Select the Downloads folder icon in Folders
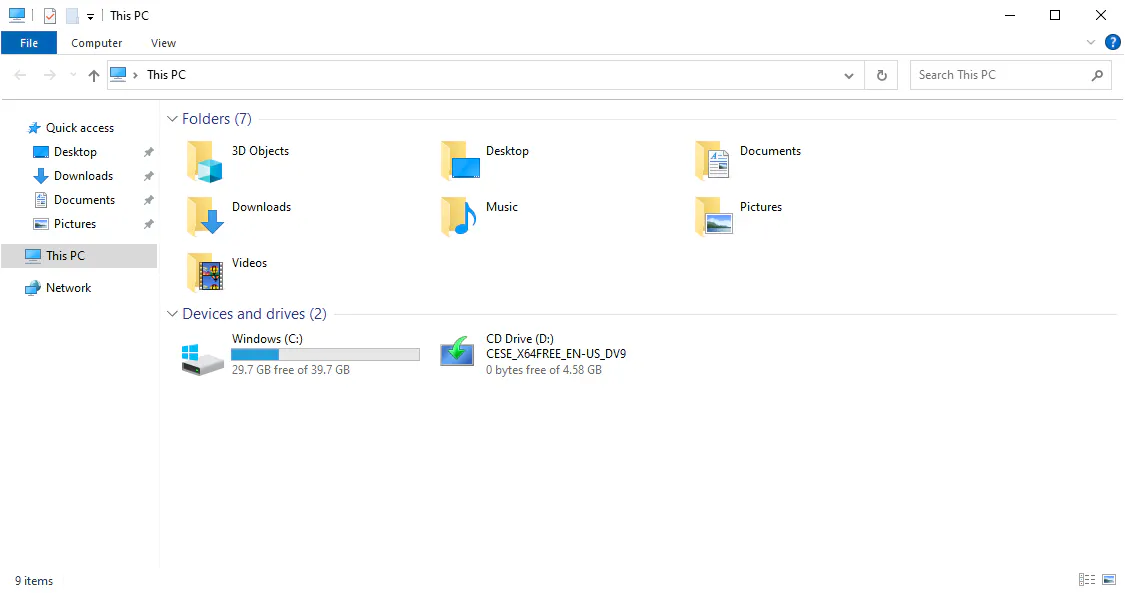The width and height of the screenshot is (1125, 593). [x=205, y=217]
